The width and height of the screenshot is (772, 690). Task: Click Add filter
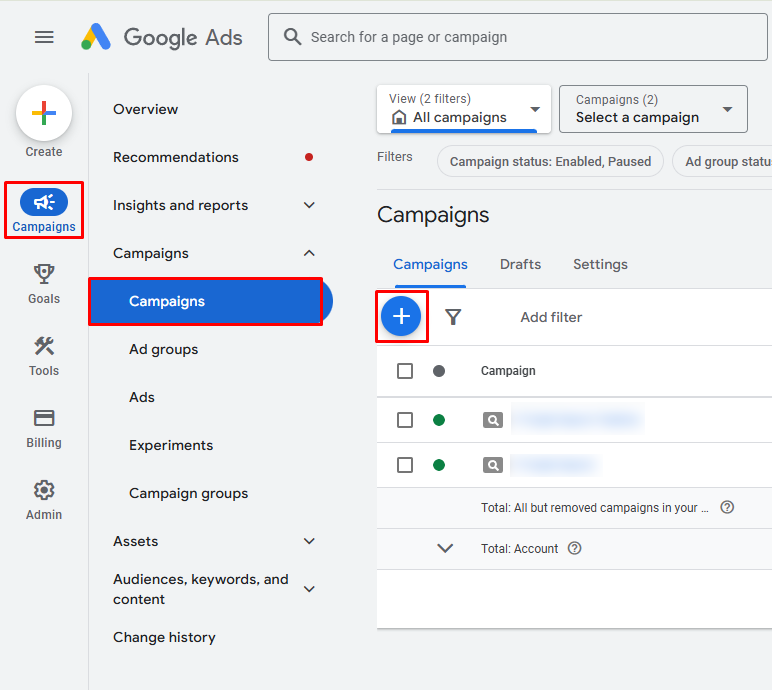point(551,317)
